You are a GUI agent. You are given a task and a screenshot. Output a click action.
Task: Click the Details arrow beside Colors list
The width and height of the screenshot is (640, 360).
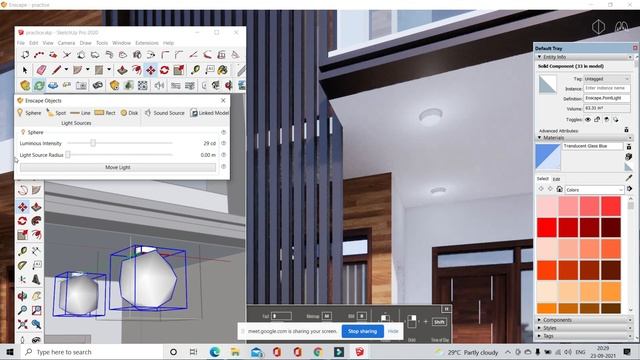tap(629, 189)
